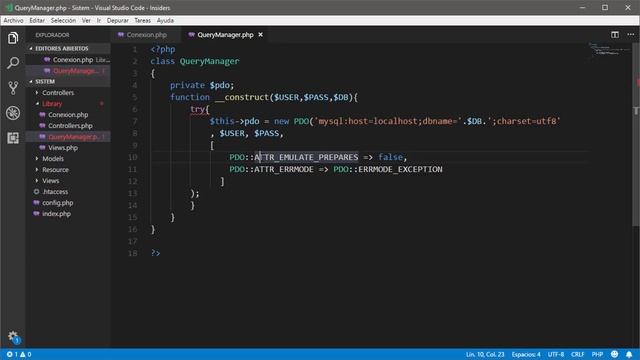
Task: Open the feedback smiley in status bar
Action: pyautogui.click(x=614, y=354)
